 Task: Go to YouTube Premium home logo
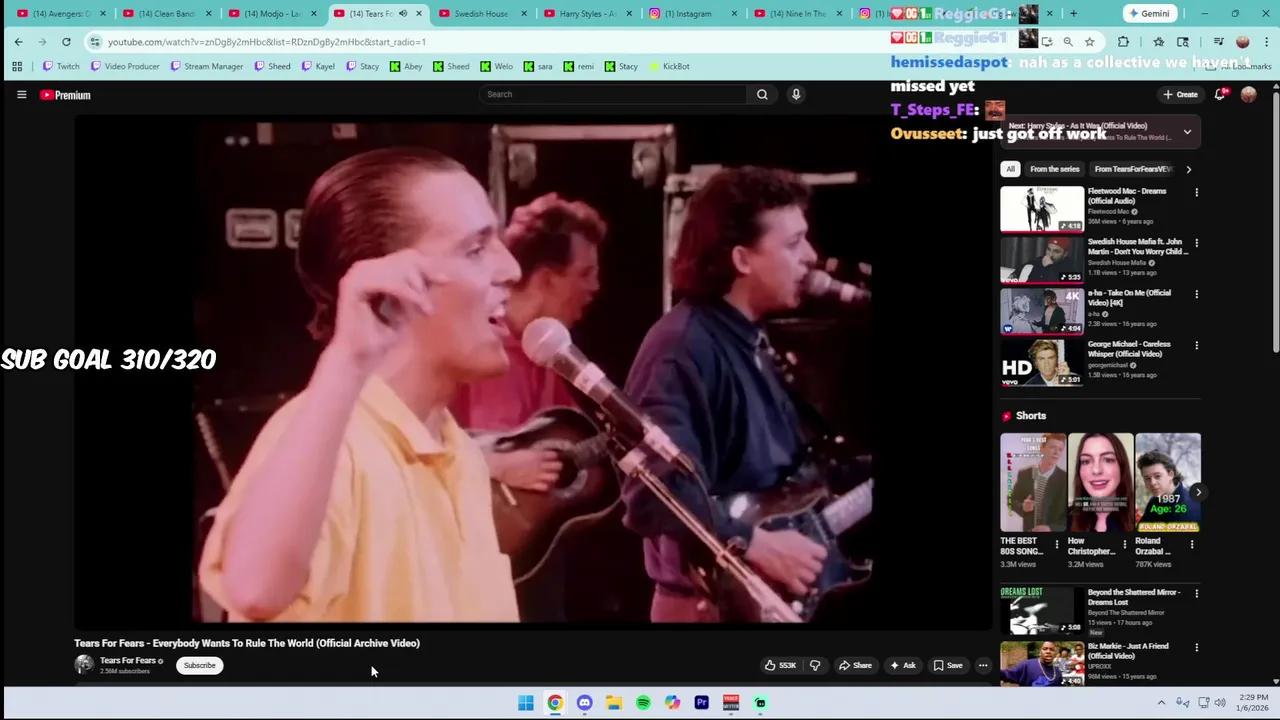[x=65, y=95]
